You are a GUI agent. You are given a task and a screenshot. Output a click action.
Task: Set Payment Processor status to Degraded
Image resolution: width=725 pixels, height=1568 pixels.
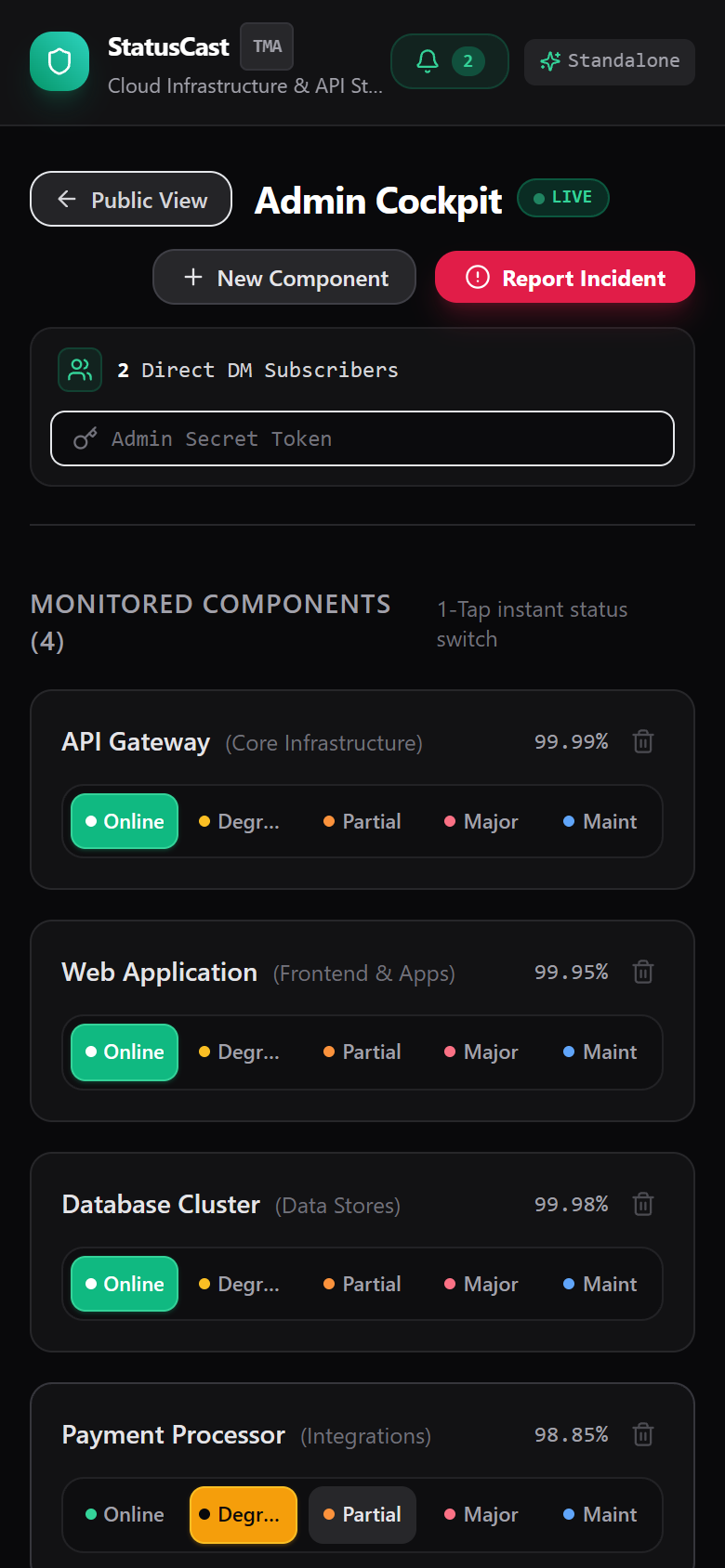(244, 1514)
